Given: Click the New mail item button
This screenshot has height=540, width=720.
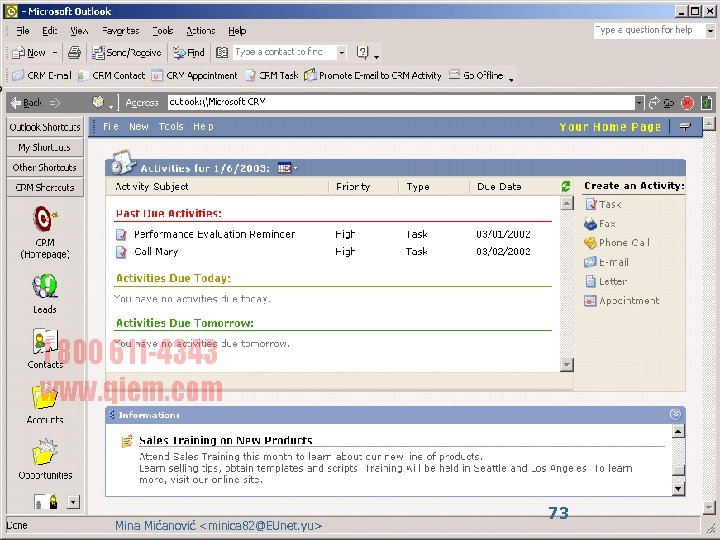Looking at the screenshot, I should [29, 53].
